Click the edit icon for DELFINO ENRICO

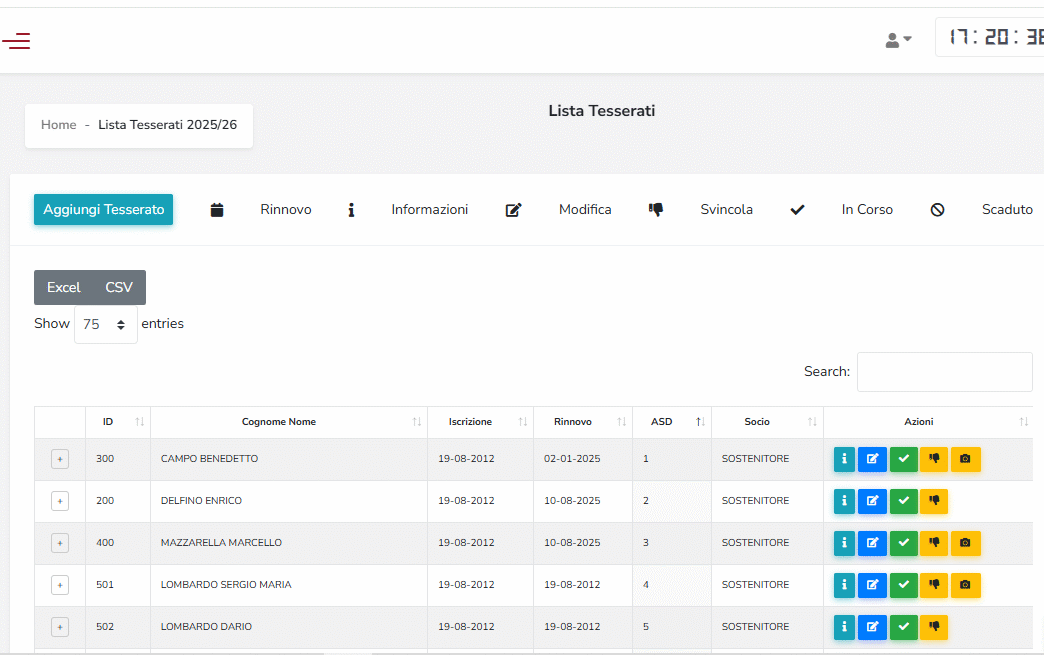point(872,501)
